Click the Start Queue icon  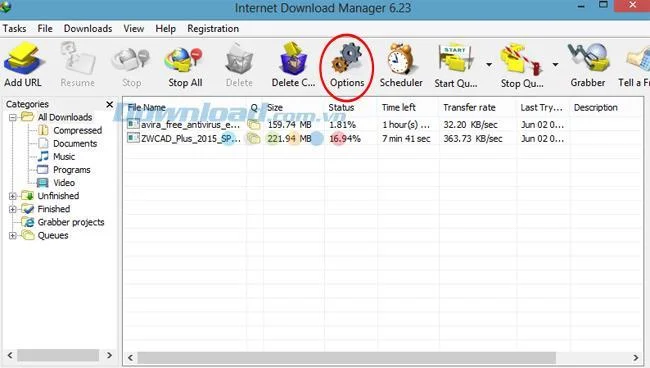[x=456, y=60]
